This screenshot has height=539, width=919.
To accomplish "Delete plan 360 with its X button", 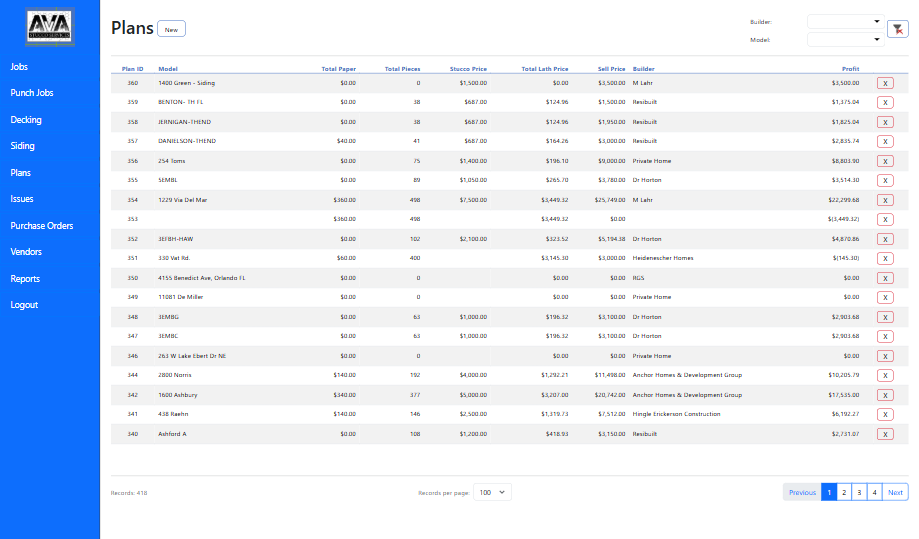I will tap(884, 83).
